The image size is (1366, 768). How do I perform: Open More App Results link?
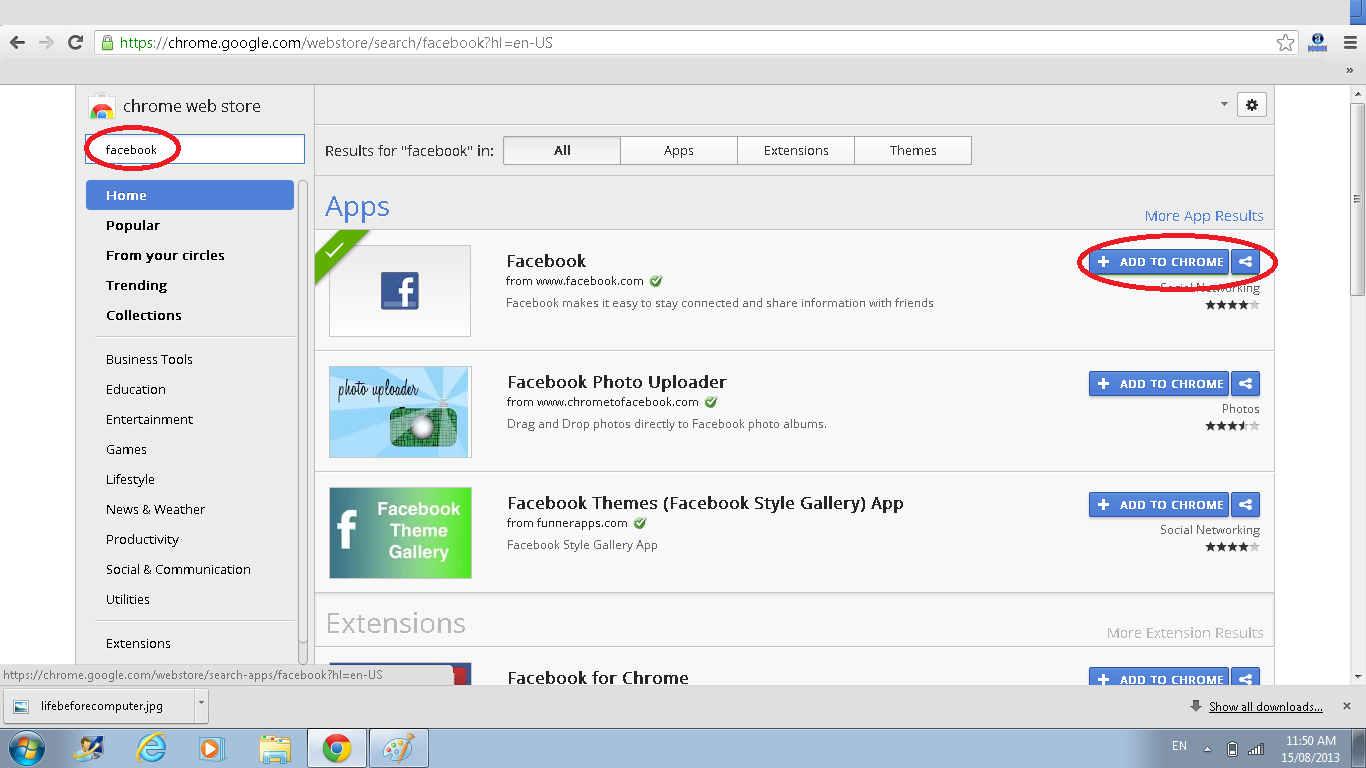pyautogui.click(x=1204, y=216)
